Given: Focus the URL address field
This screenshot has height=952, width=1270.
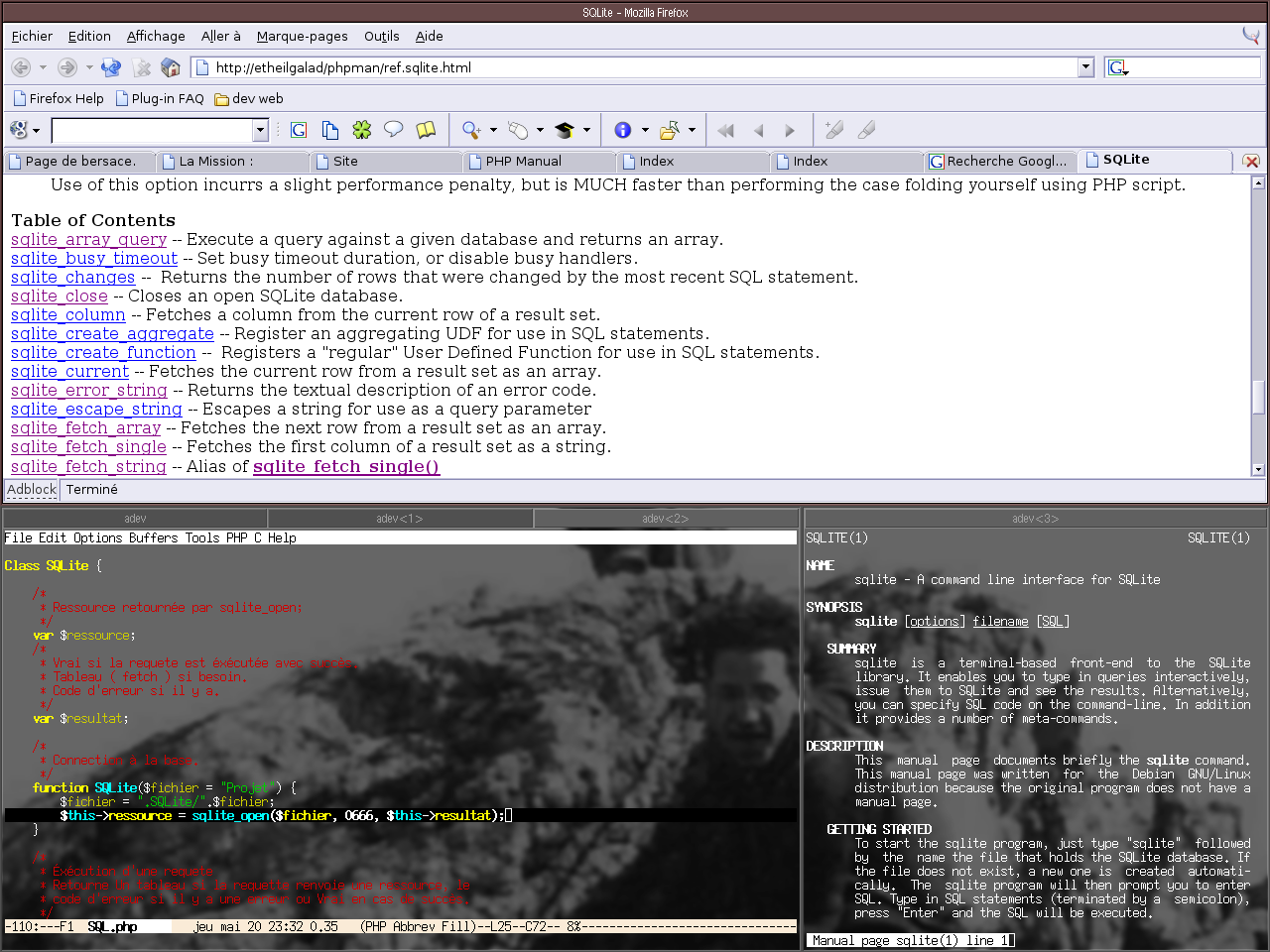Looking at the screenshot, I should [x=645, y=67].
